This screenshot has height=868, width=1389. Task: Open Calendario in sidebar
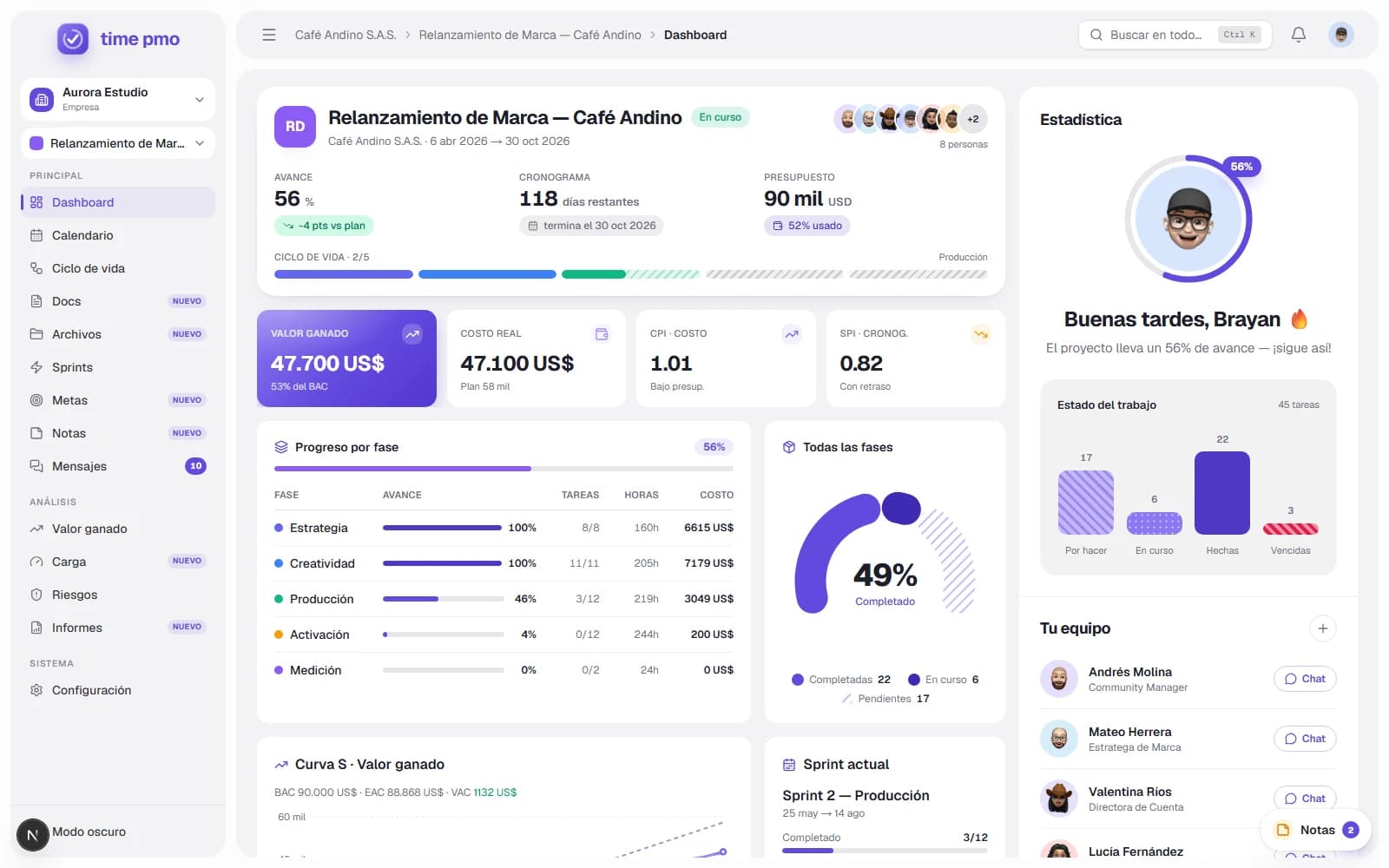(118, 235)
